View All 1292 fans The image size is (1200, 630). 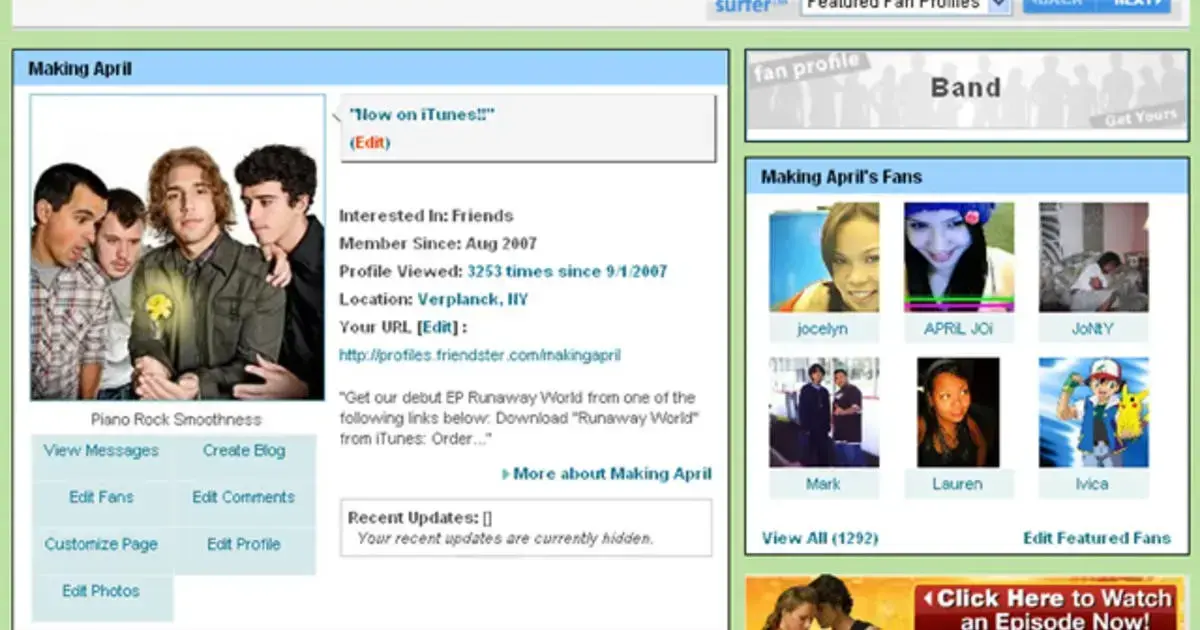(x=819, y=538)
